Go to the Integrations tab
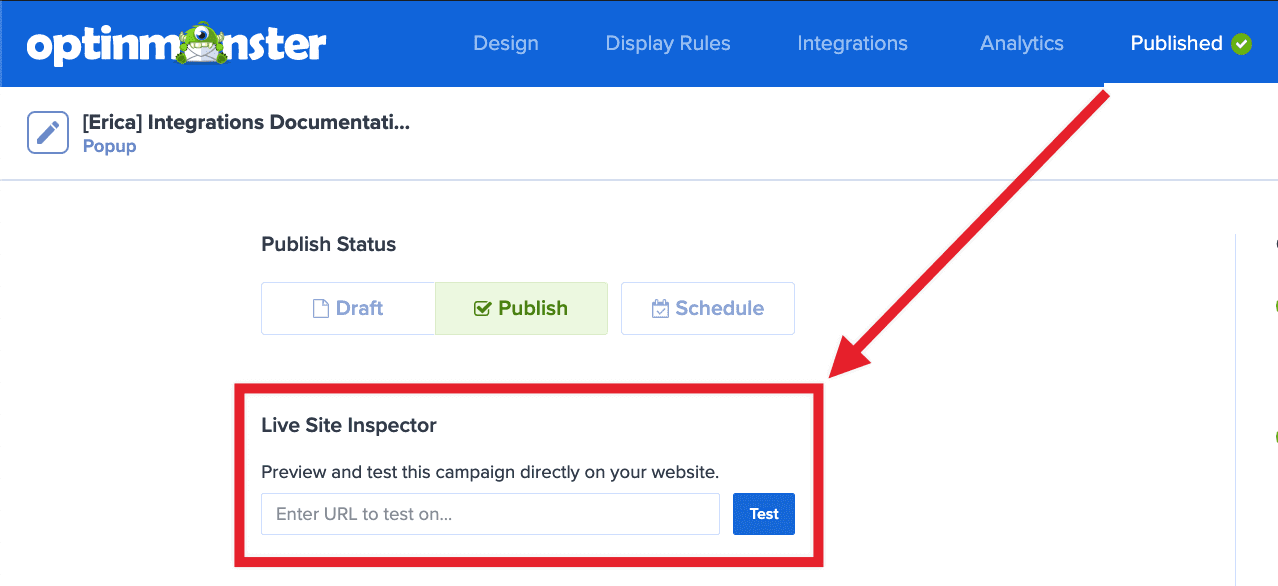Viewport: 1278px width, 586px height. pyautogui.click(x=852, y=43)
